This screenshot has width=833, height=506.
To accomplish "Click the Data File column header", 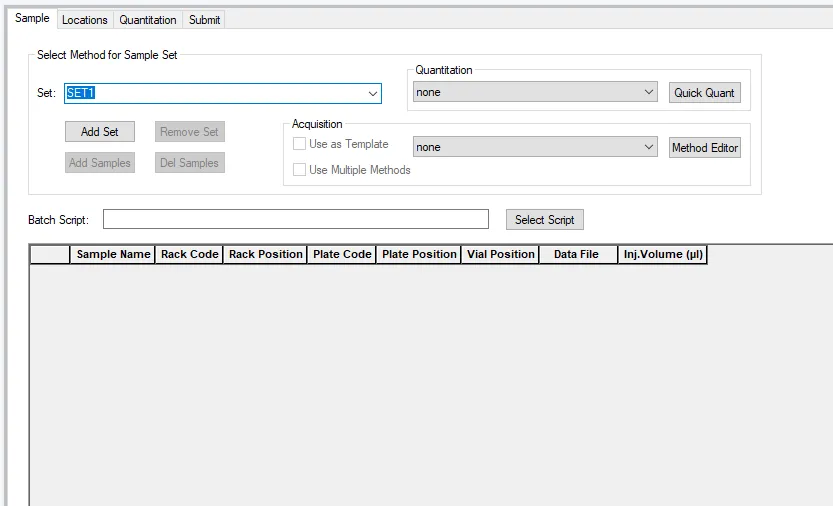I will (x=578, y=255).
